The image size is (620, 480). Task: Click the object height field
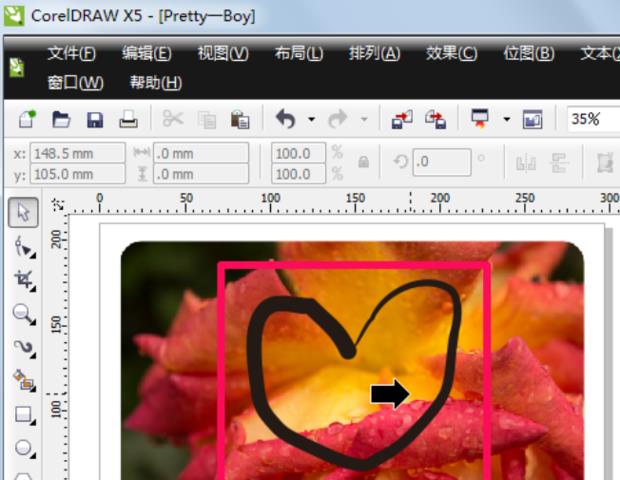click(201, 174)
